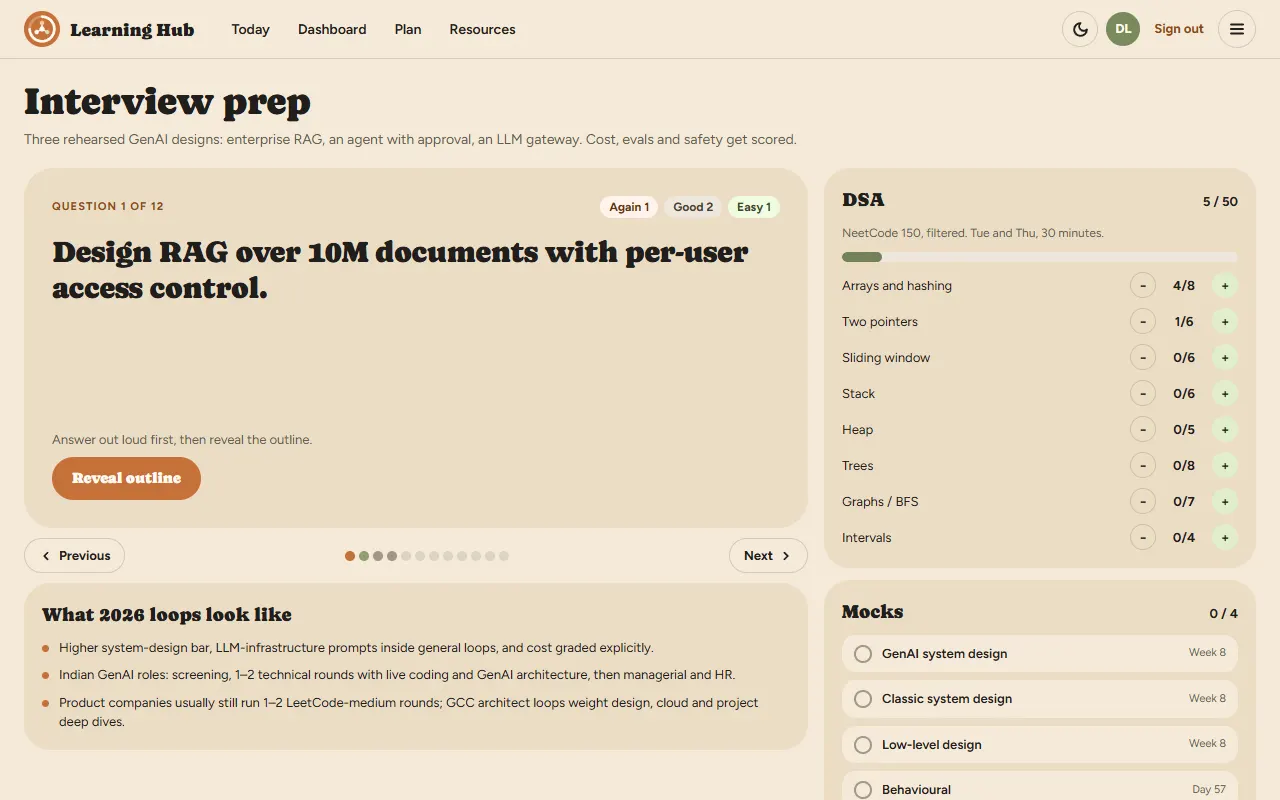Click the Sign out link

[x=1179, y=29]
